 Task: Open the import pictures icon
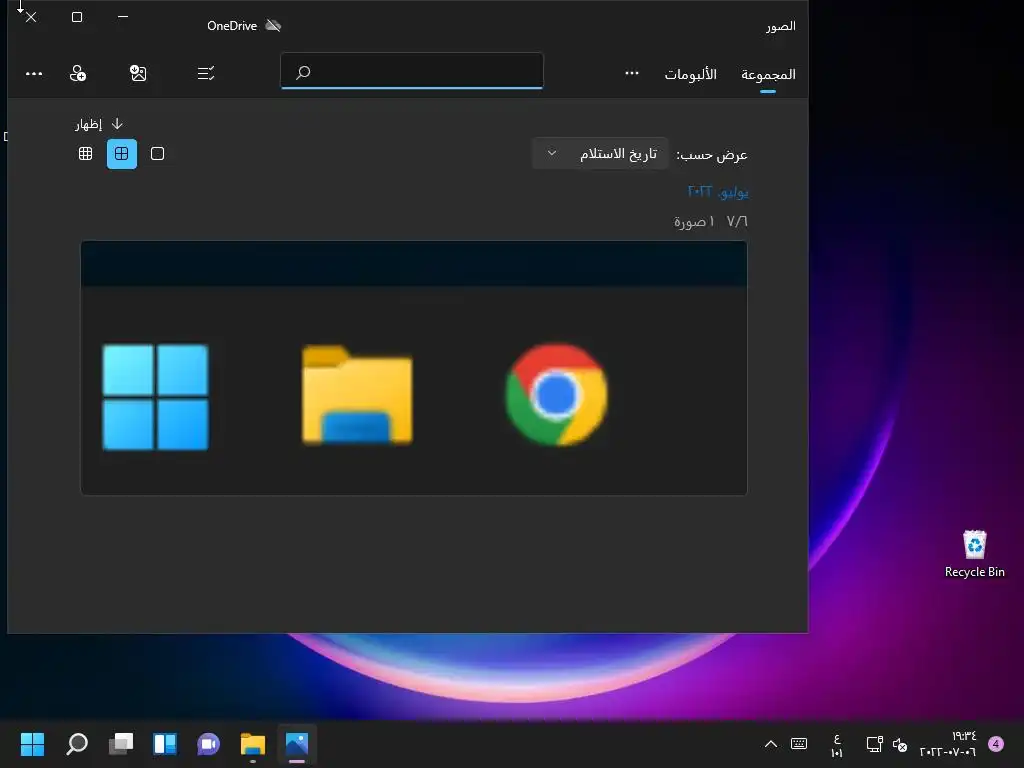[138, 73]
